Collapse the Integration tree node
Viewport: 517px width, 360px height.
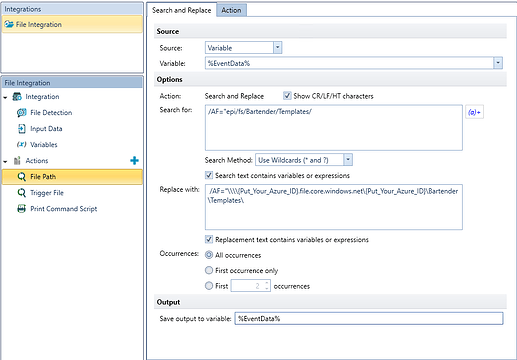(5, 97)
